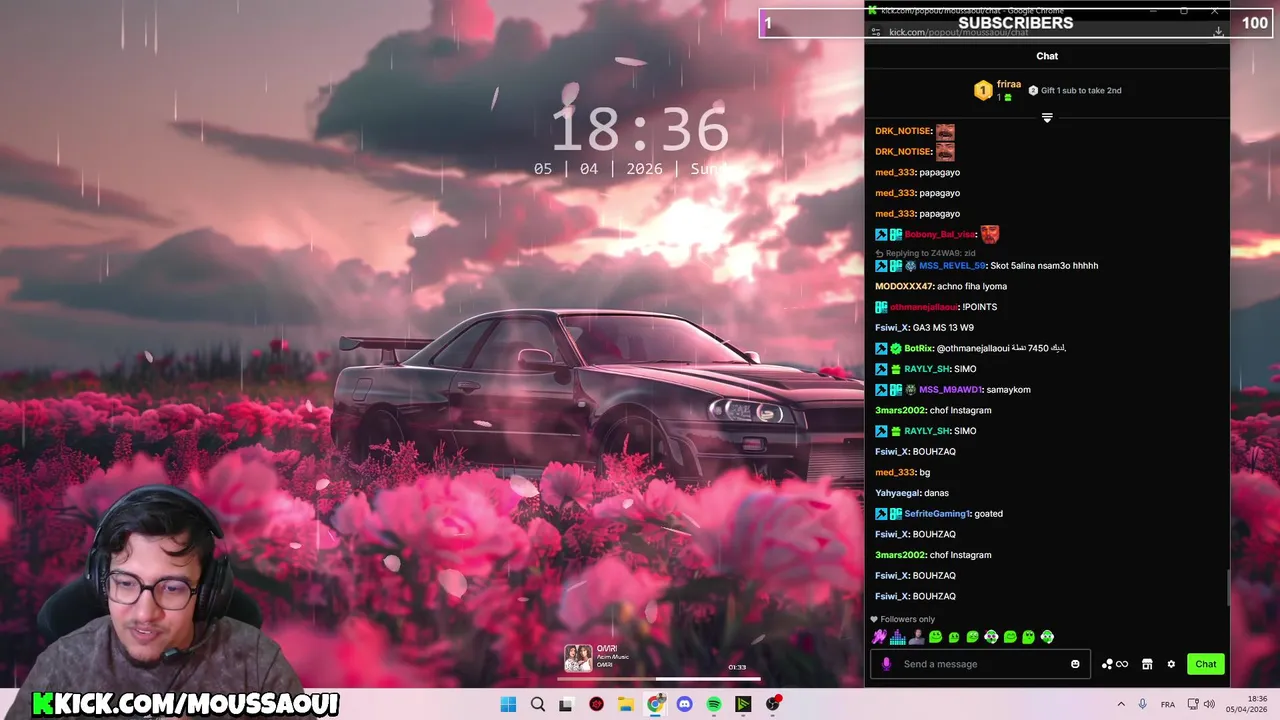Click the microphone tray icon

(1143, 704)
